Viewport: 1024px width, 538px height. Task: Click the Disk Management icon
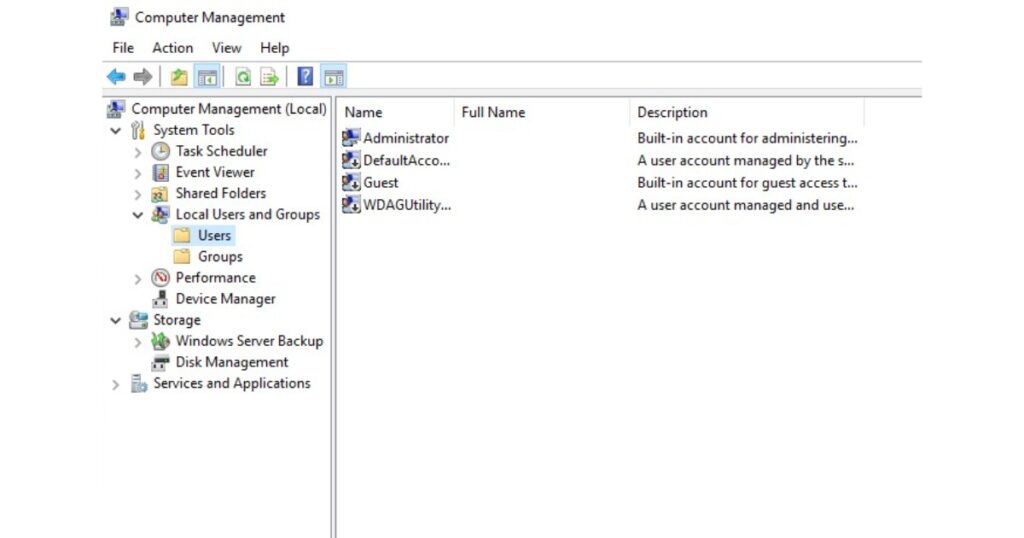pyautogui.click(x=160, y=362)
